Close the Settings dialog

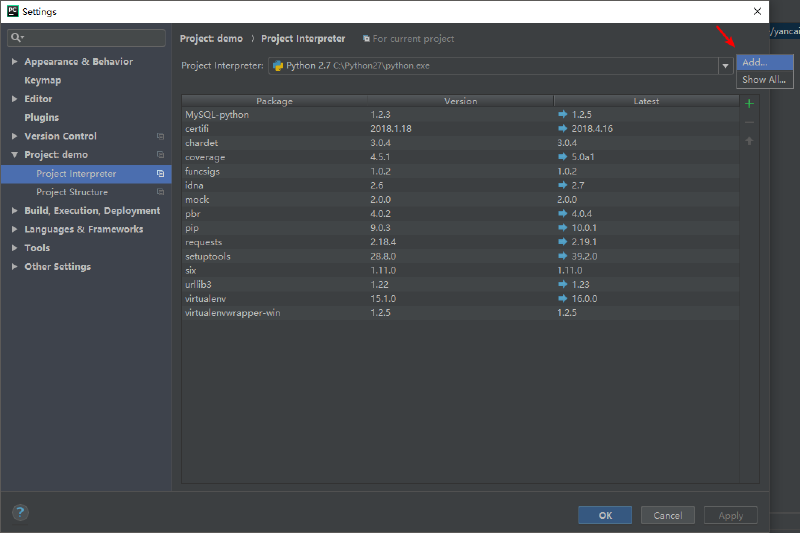[x=757, y=11]
